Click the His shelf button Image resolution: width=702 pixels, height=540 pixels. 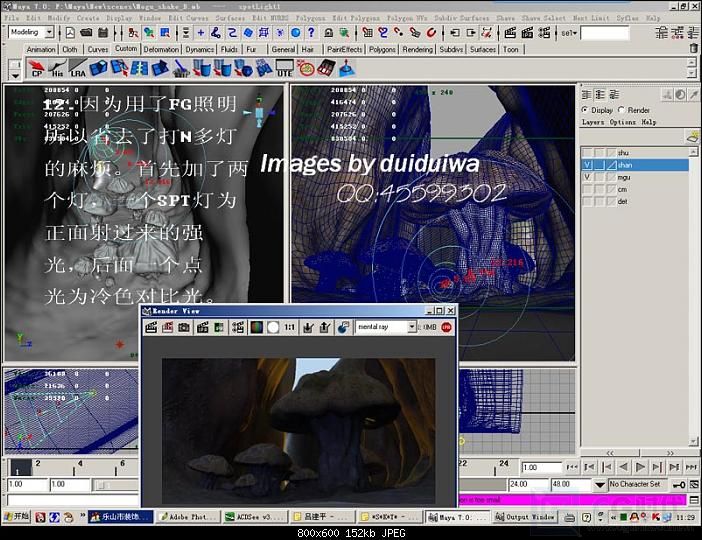pyautogui.click(x=57, y=69)
